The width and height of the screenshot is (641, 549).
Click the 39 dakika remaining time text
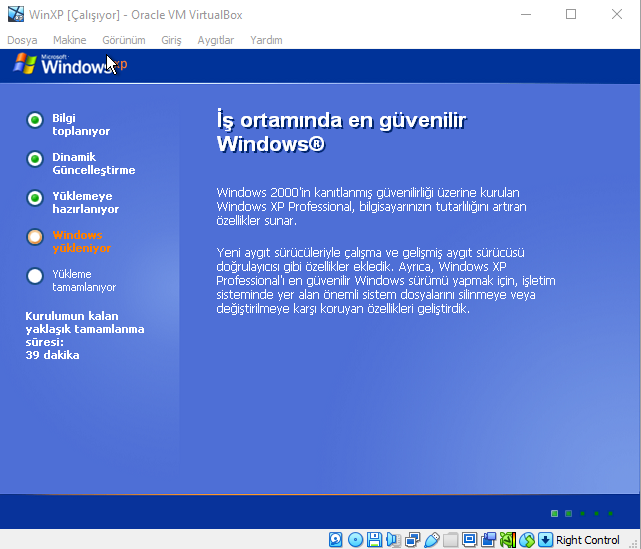52,355
